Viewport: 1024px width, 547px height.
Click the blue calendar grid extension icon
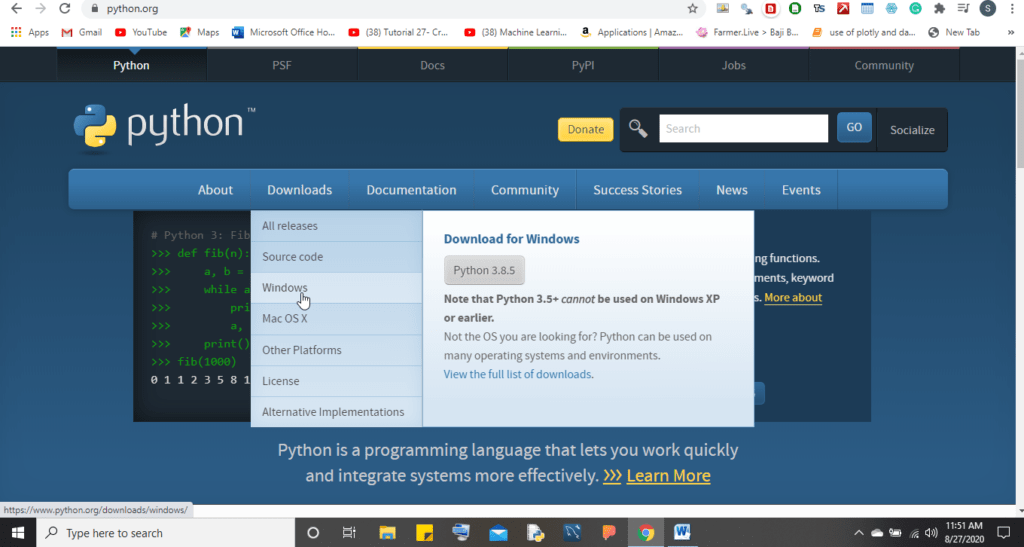coord(867,8)
